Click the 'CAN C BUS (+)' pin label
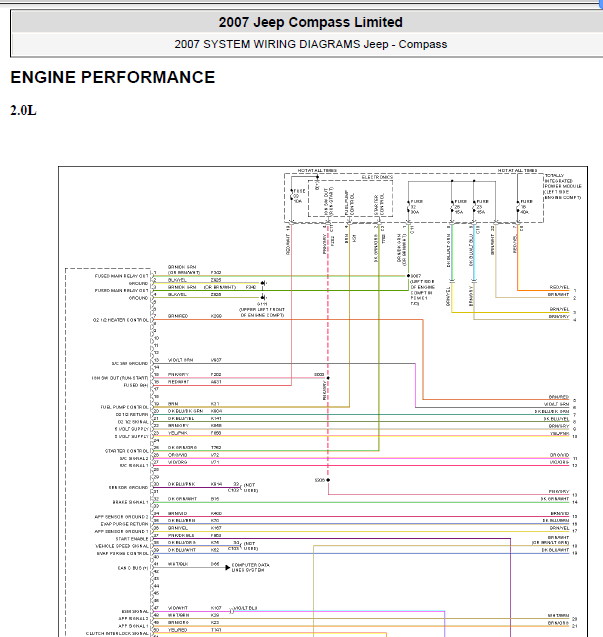Image resolution: width=603 pixels, height=637 pixels. tap(135, 568)
